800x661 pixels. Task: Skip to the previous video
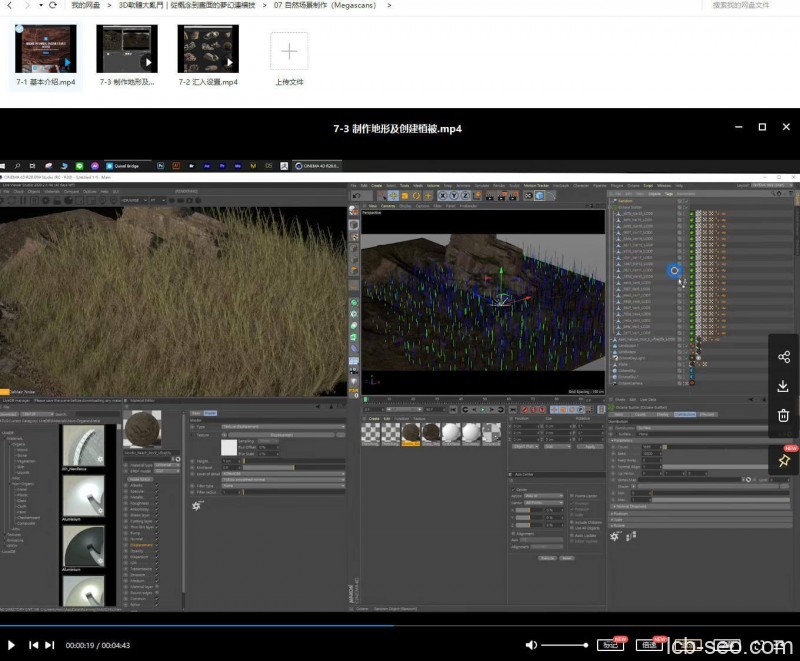(x=33, y=645)
